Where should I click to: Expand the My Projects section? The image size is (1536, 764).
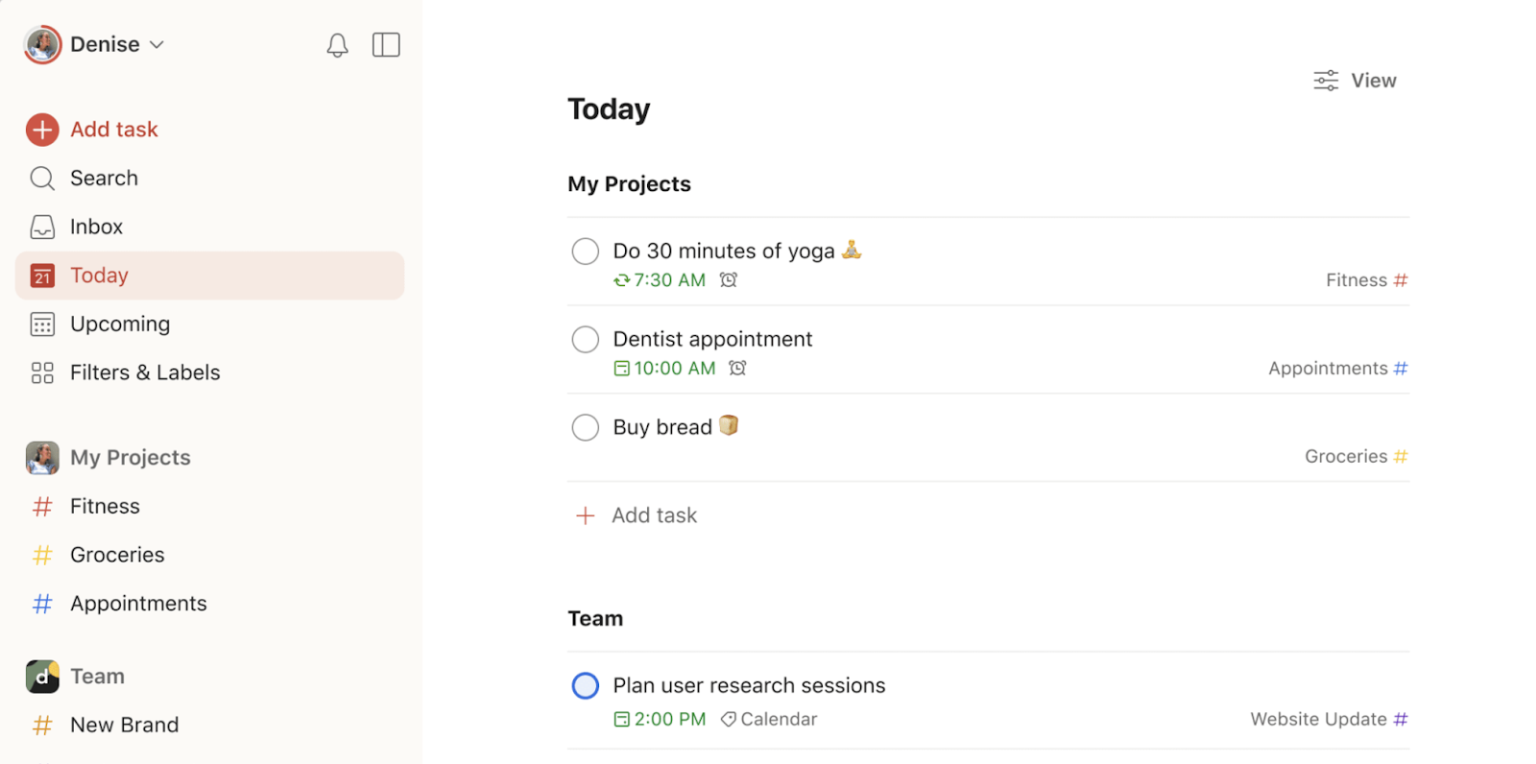(x=130, y=457)
